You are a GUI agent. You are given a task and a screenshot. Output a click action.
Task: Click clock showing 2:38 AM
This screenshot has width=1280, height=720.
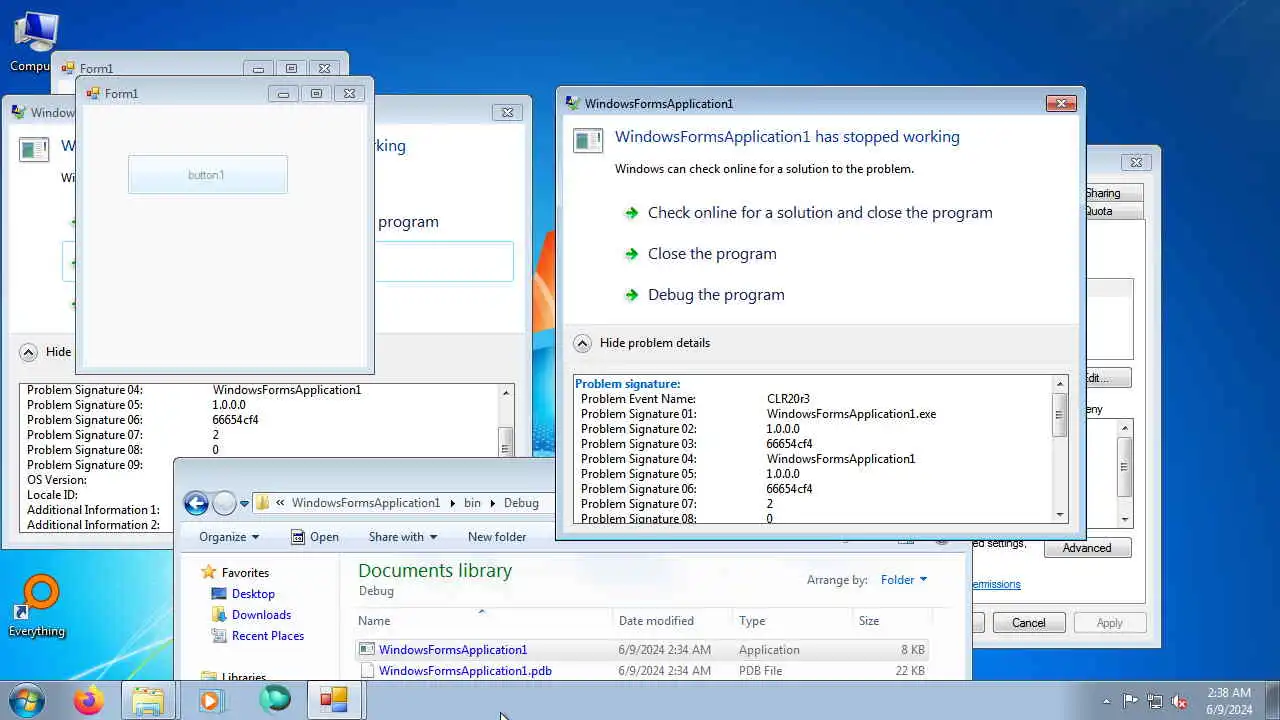(x=1228, y=701)
